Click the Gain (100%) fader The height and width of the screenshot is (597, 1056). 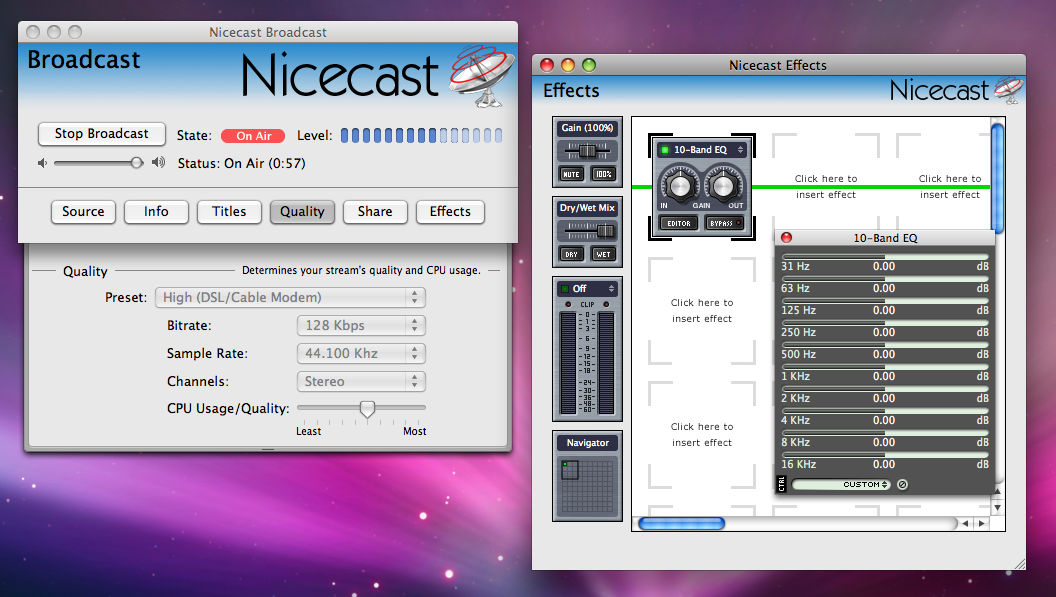click(587, 150)
